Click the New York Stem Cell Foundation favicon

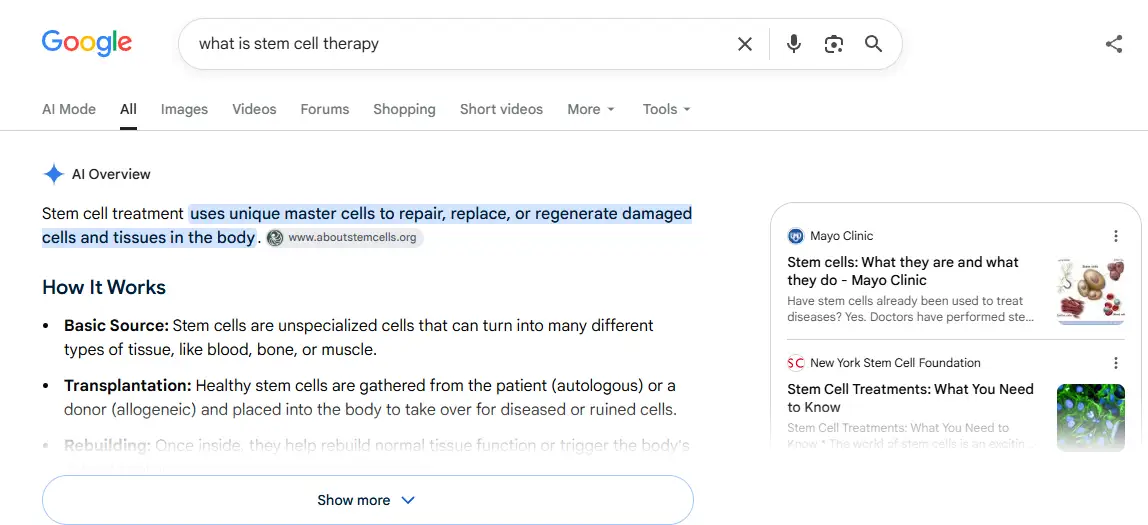(x=796, y=362)
